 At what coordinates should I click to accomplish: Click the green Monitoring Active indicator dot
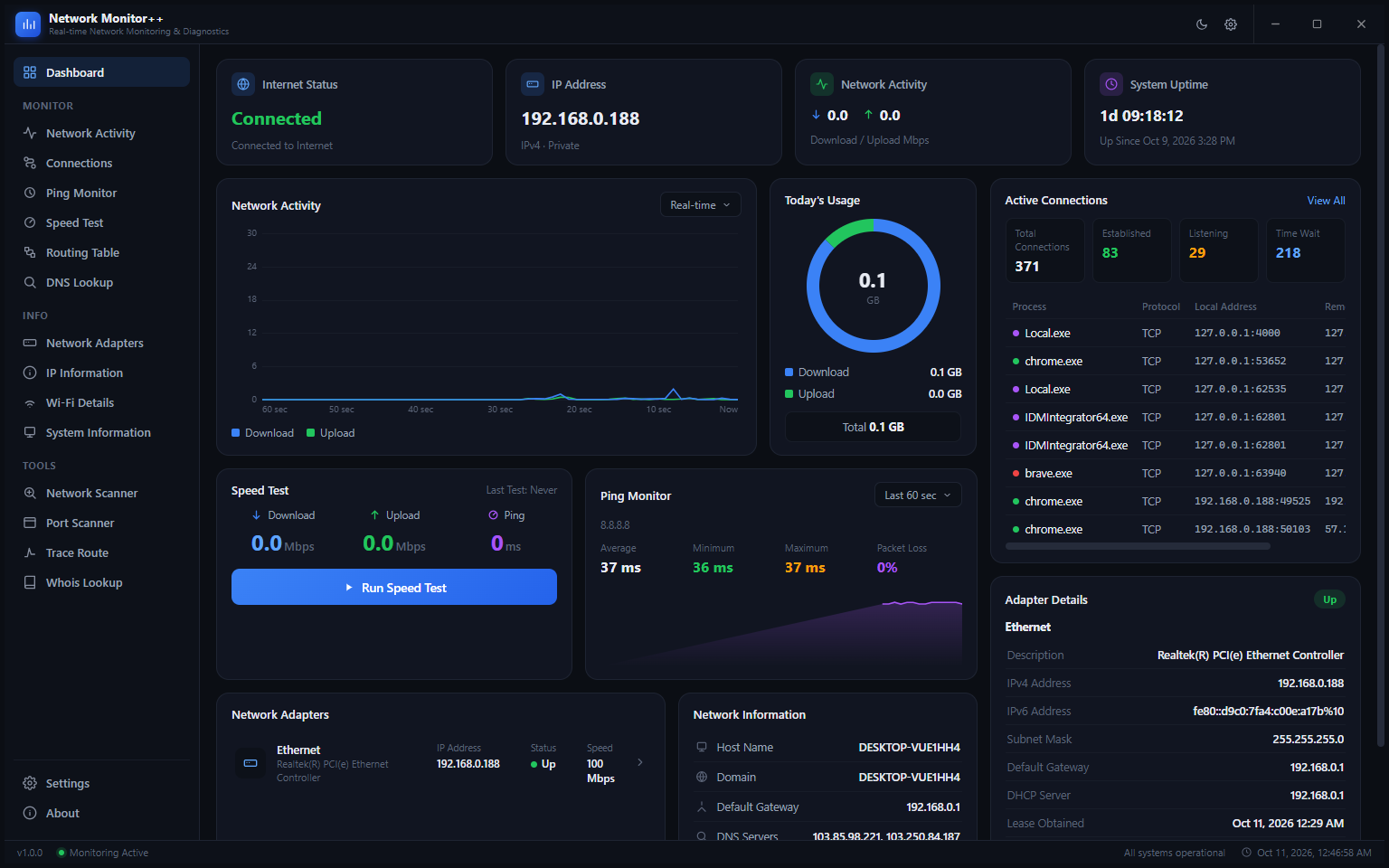pos(61,853)
